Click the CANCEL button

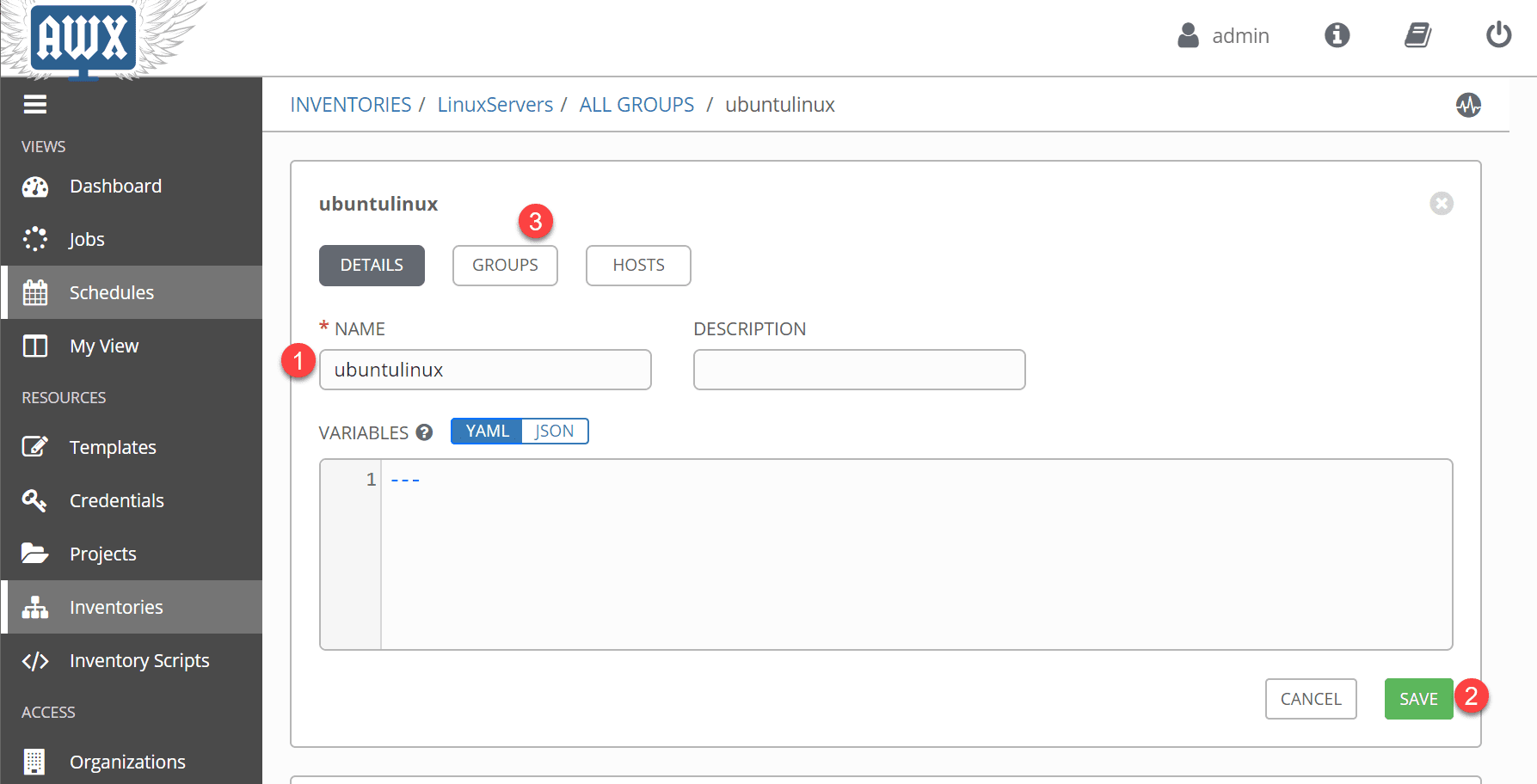click(x=1311, y=699)
